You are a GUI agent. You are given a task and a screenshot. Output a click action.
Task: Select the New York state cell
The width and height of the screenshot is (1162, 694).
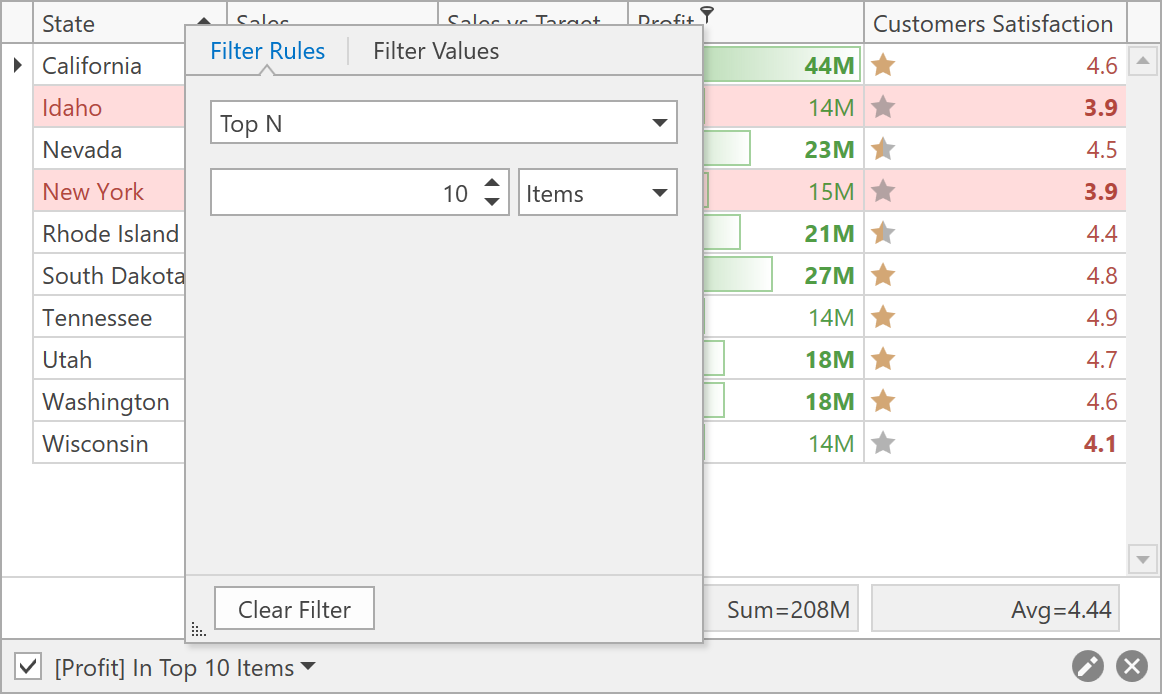point(109,191)
